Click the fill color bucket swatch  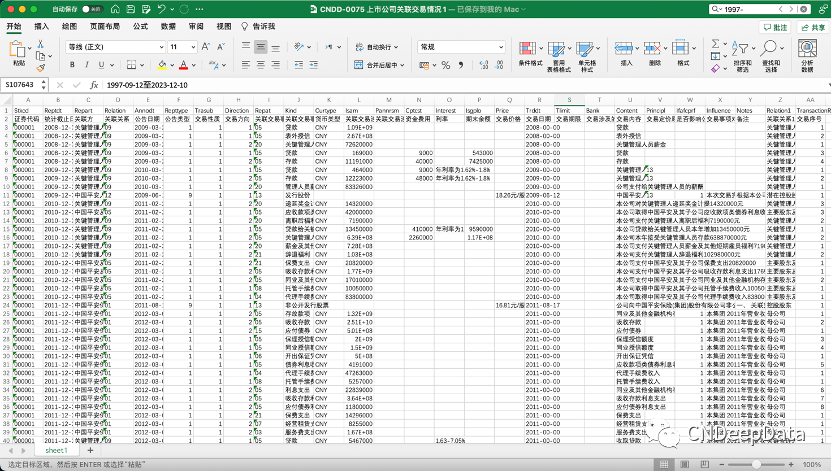[162, 65]
